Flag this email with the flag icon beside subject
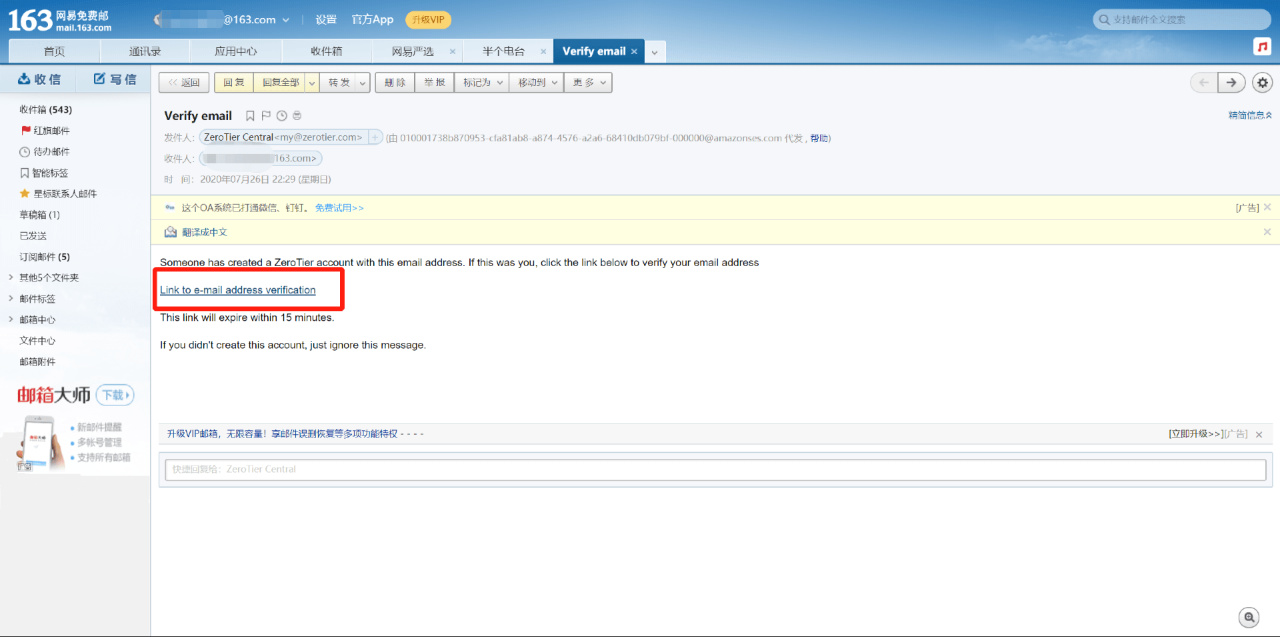This screenshot has height=637, width=1280. point(266,116)
